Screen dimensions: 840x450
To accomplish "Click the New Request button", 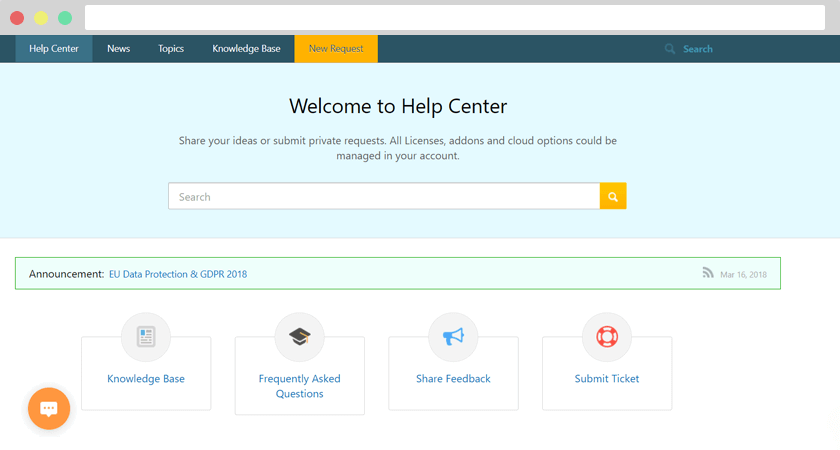I will click(336, 49).
